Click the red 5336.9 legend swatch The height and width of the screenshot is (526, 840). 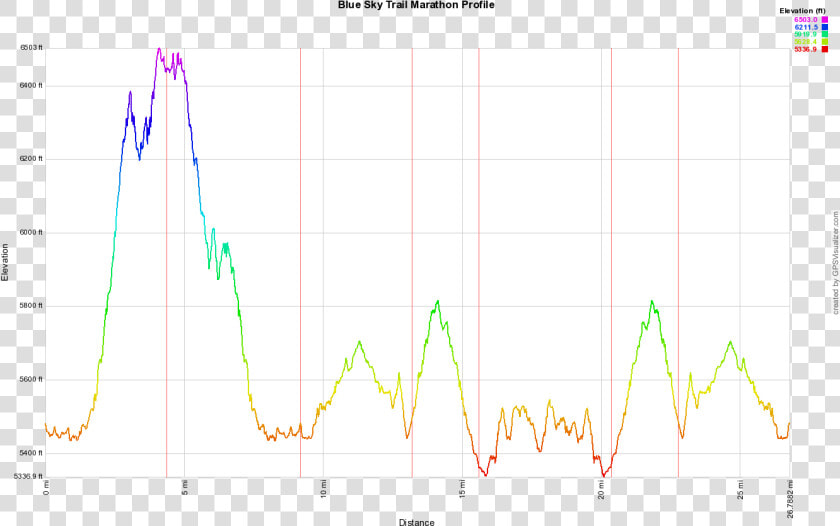[824, 49]
